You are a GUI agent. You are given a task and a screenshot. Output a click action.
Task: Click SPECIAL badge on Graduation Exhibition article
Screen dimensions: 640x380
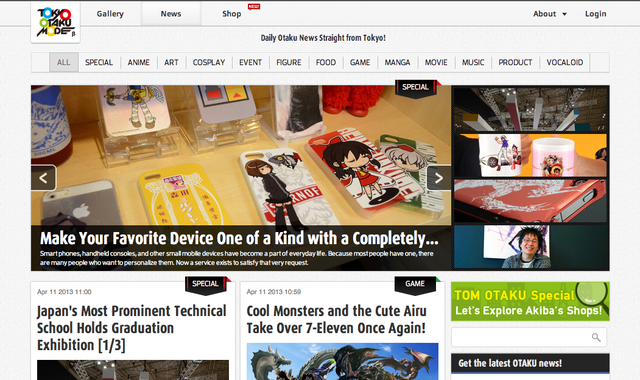coord(205,284)
